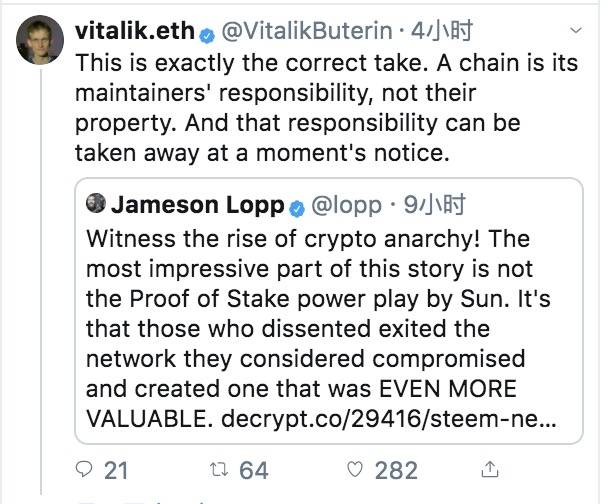Screen dimensions: 614x504
Task: Click the share upload icon
Action: coord(490,468)
